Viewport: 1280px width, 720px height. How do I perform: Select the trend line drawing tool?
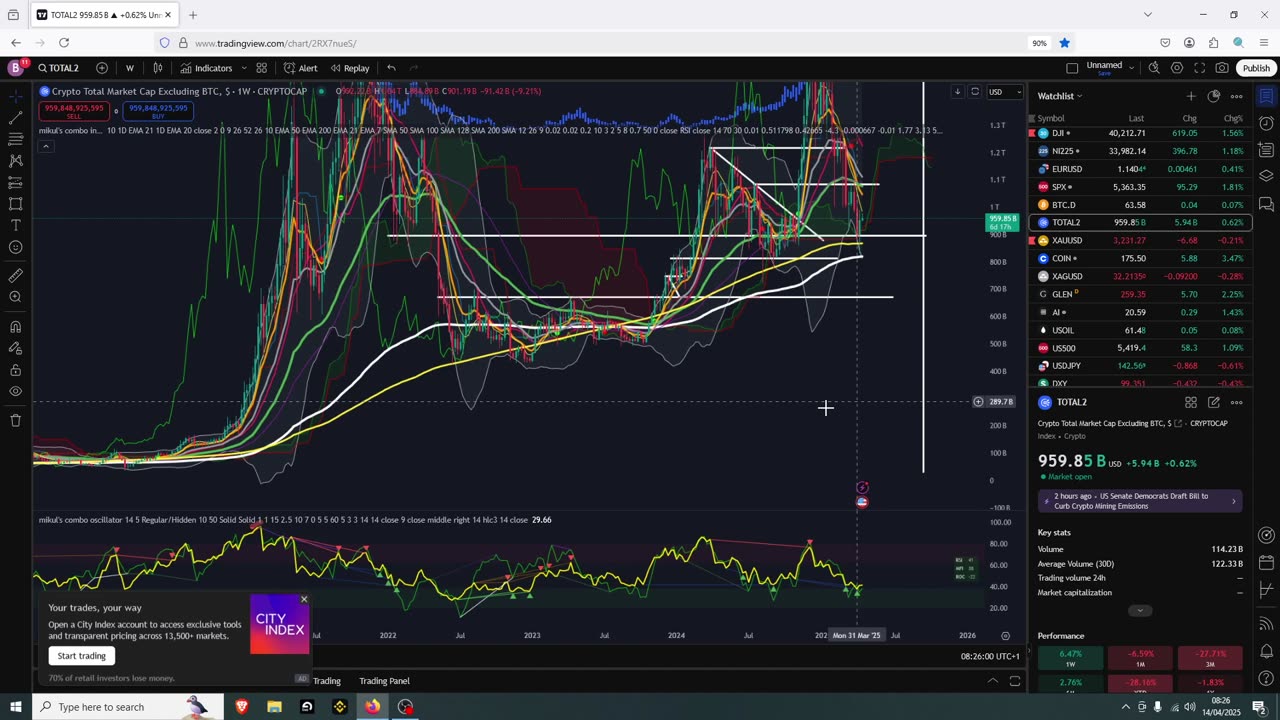15,118
